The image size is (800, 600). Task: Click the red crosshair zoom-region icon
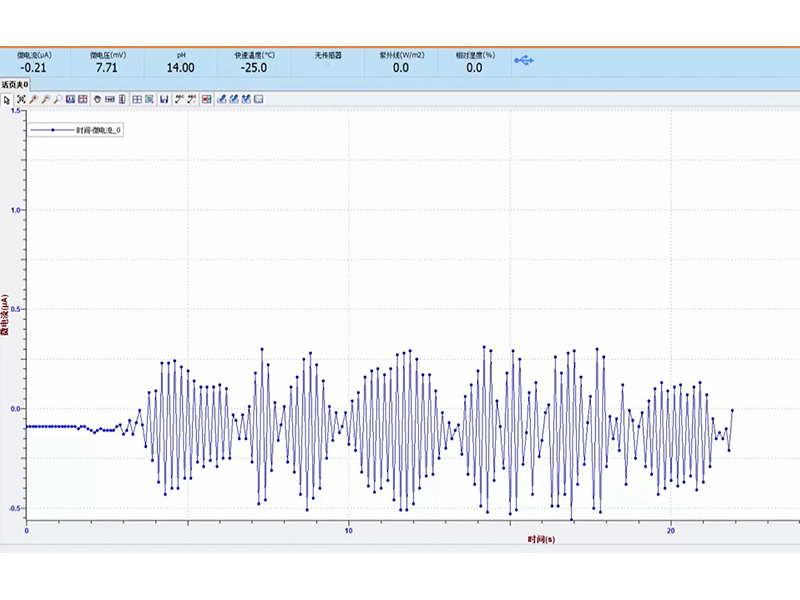[83, 99]
